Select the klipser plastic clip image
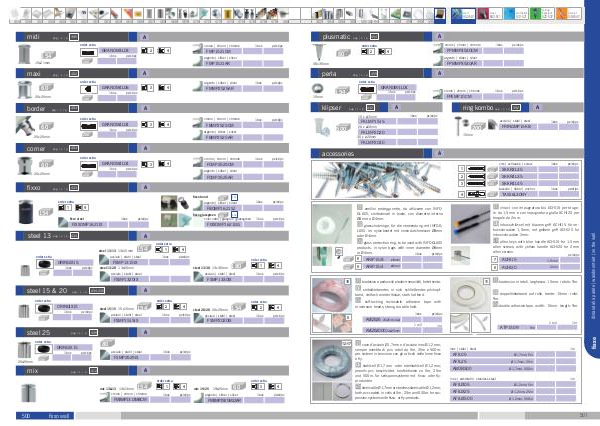Image resolution: width=600 pixels, height=426 pixels. point(321,127)
